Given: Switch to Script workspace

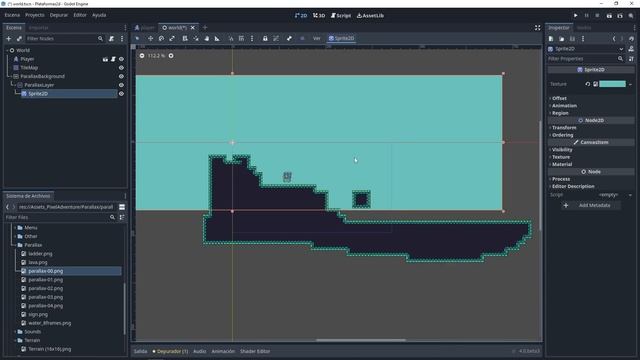Looking at the screenshot, I should (x=341, y=16).
